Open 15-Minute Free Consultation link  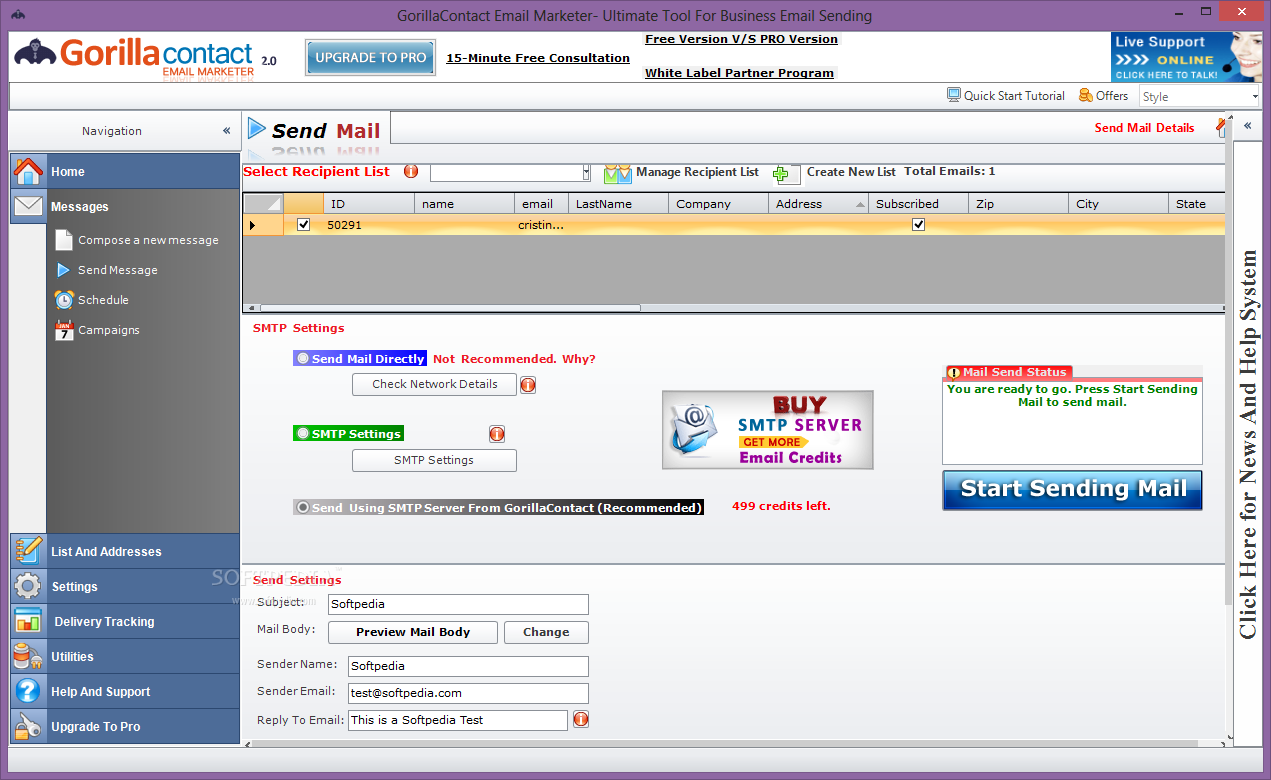click(x=538, y=58)
